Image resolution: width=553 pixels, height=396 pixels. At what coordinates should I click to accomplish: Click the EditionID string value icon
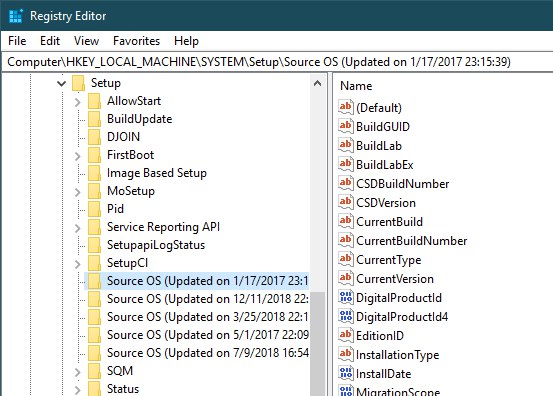(x=346, y=336)
